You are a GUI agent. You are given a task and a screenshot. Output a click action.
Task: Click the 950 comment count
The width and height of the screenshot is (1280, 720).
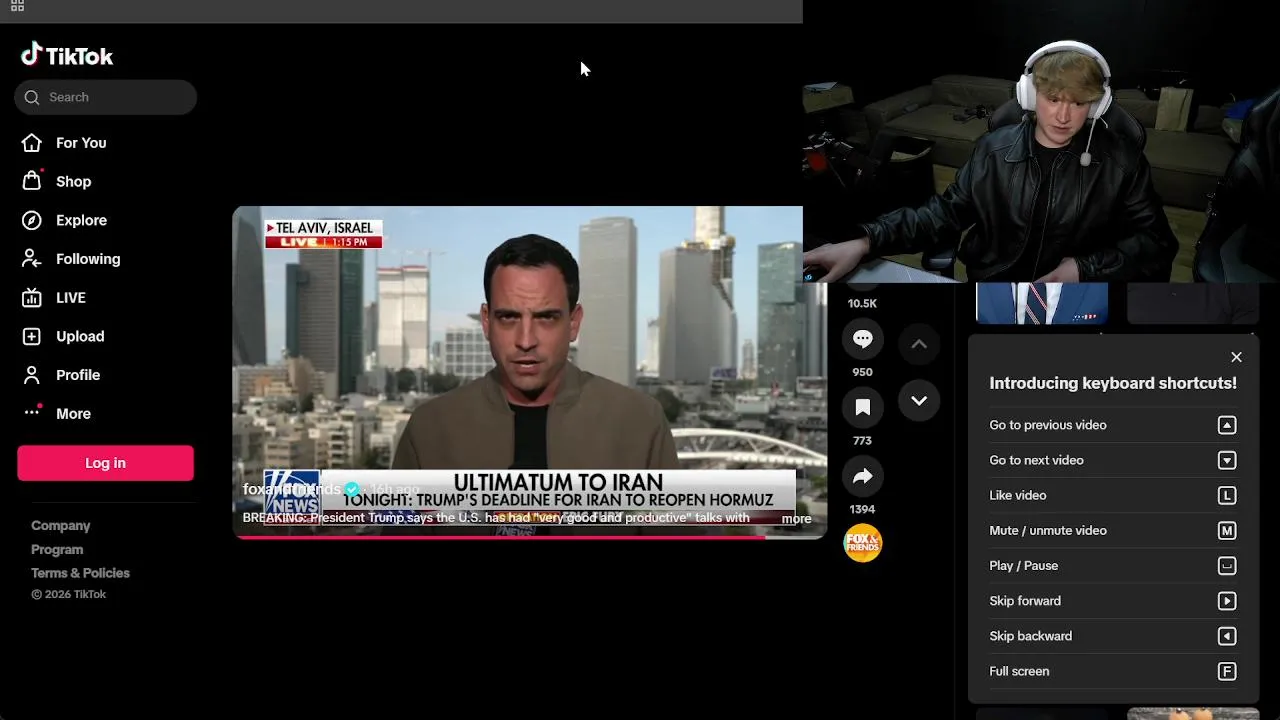[862, 372]
